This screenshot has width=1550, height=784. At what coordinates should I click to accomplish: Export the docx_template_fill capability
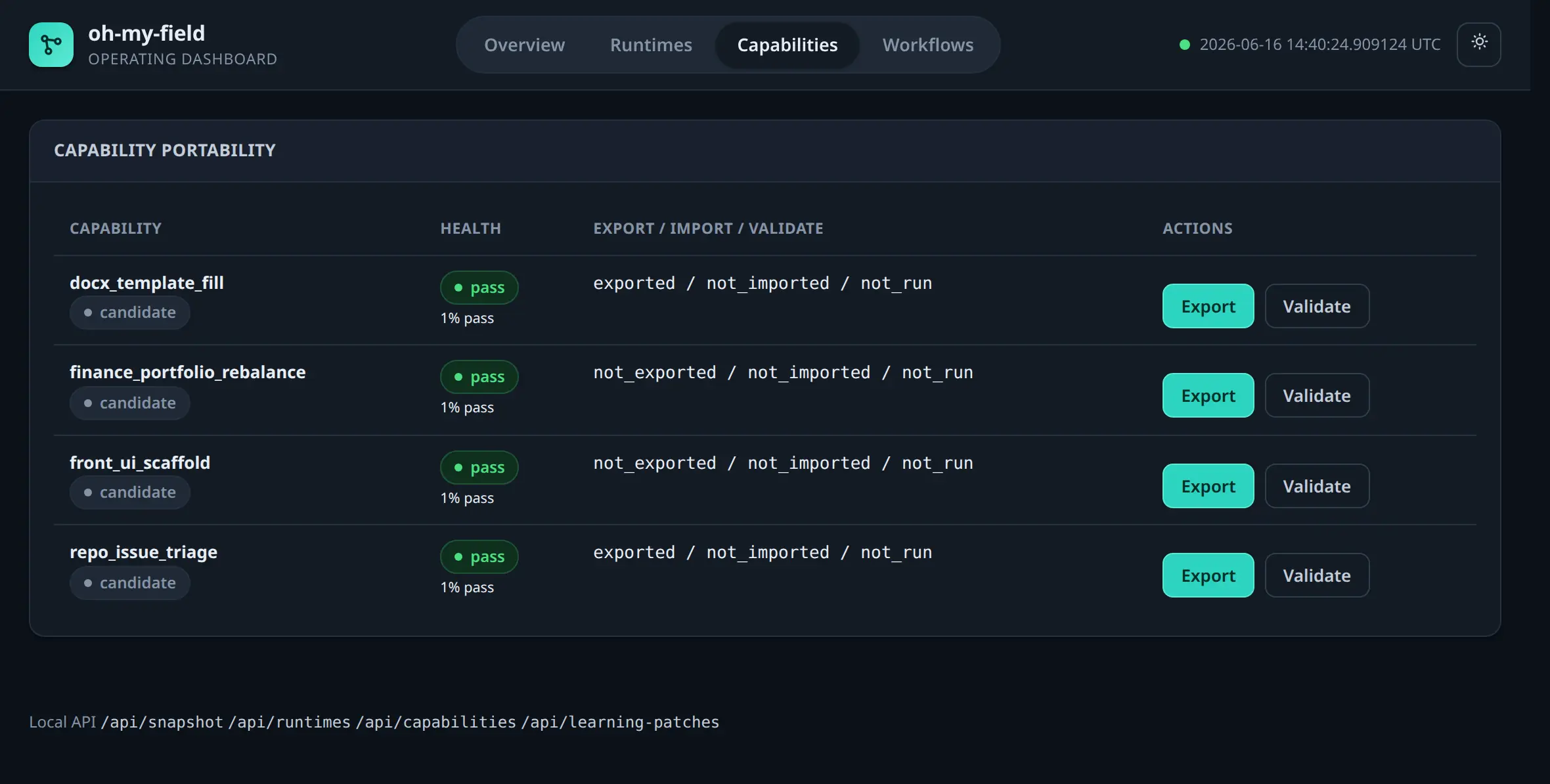(x=1208, y=306)
